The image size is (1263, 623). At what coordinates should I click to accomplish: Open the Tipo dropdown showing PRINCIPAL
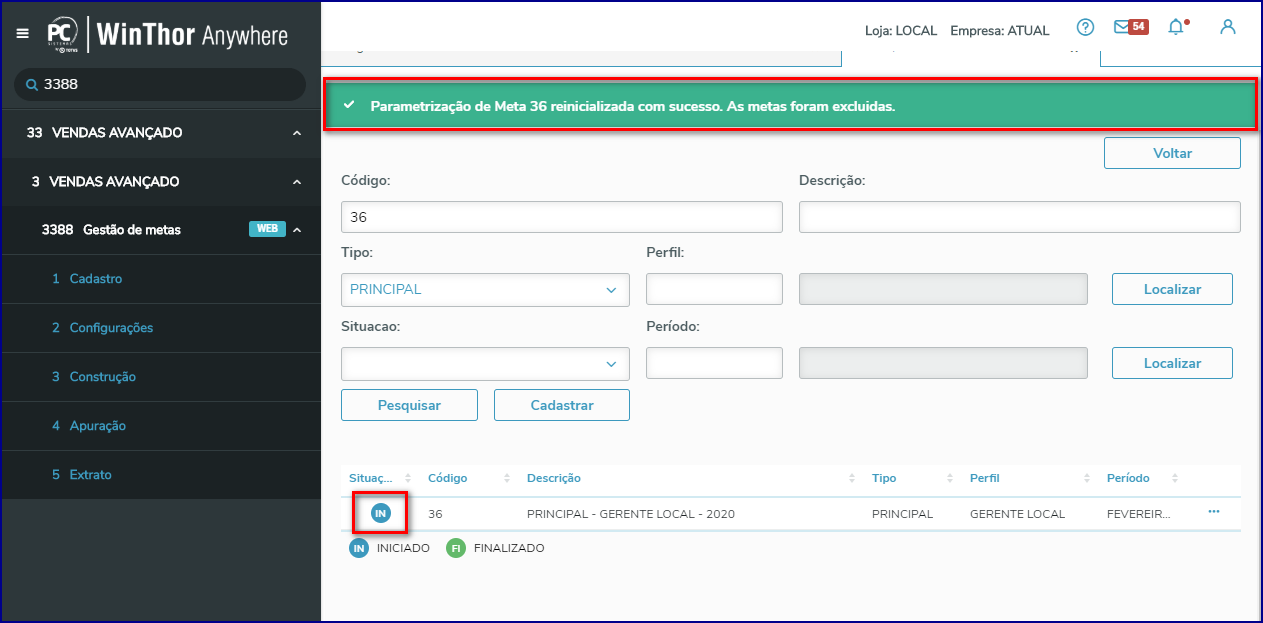(485, 290)
